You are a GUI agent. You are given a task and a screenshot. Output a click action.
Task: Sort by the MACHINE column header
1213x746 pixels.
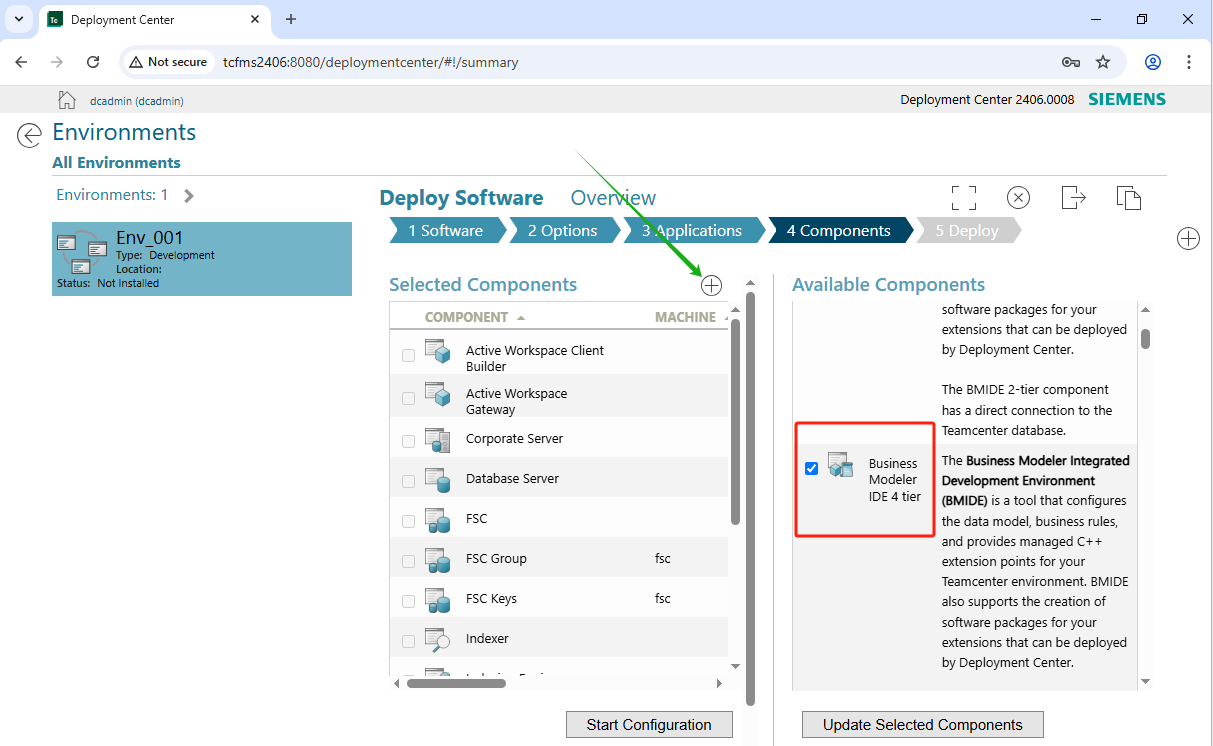pos(685,317)
